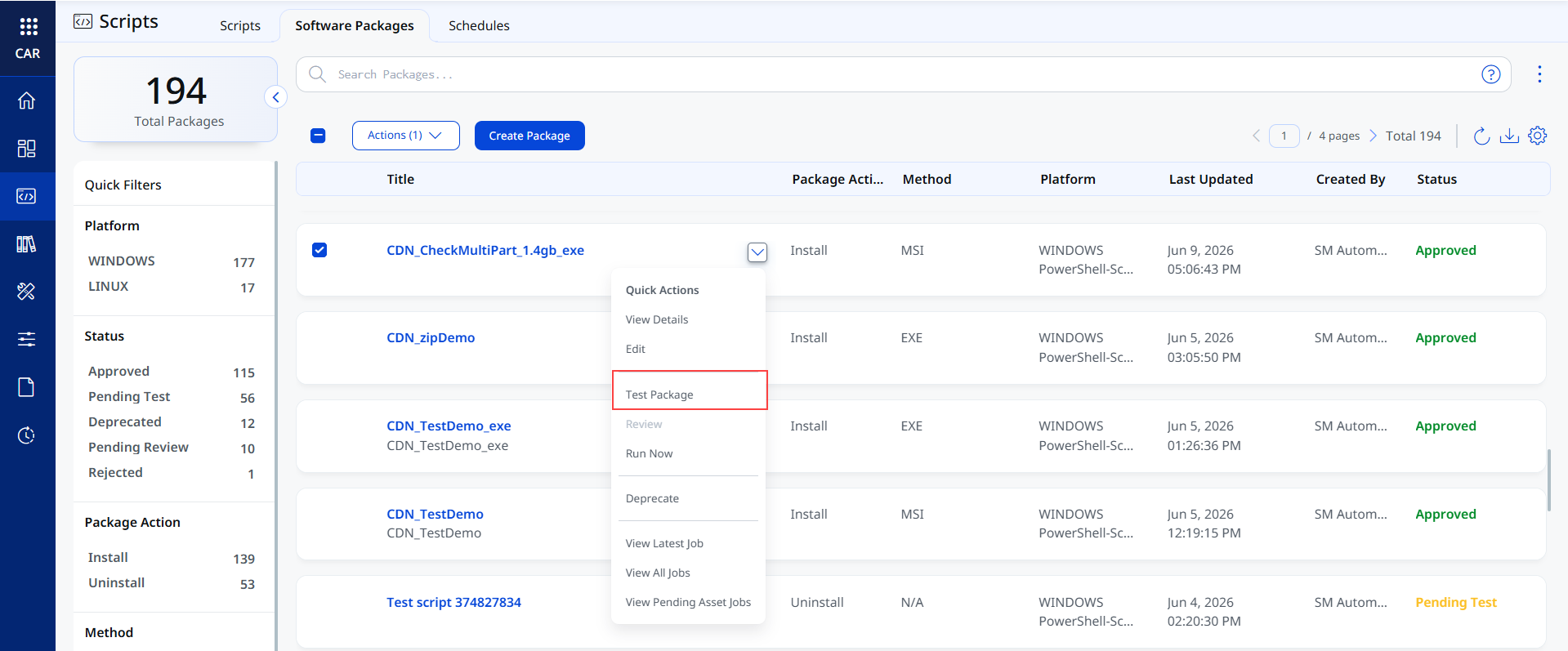
Task: Uncheck the CDN_CheckMultiPart_1.4gb_exe row checkbox
Action: 319,250
